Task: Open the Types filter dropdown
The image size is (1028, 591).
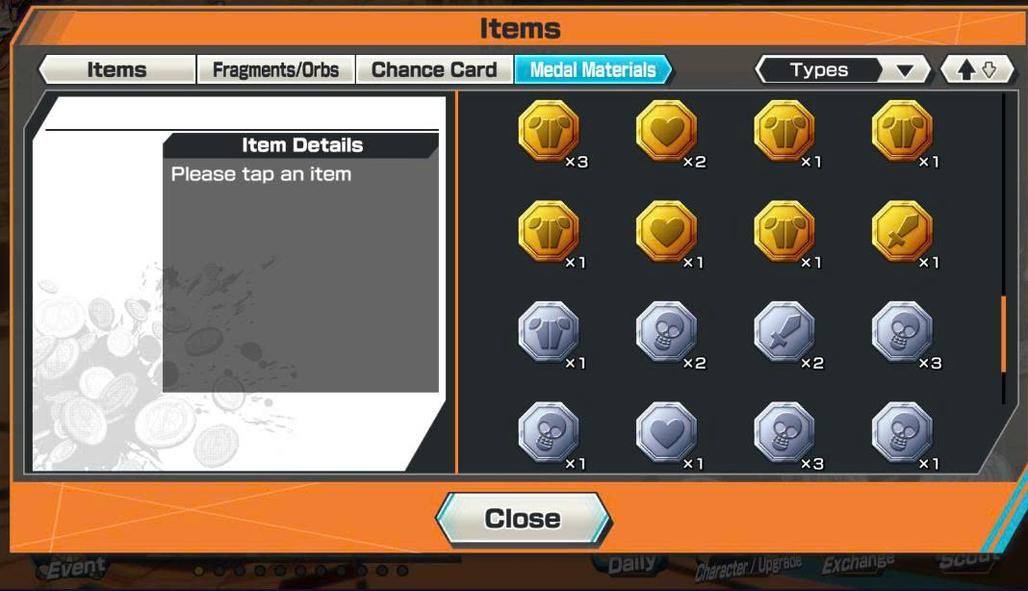Action: coord(842,70)
